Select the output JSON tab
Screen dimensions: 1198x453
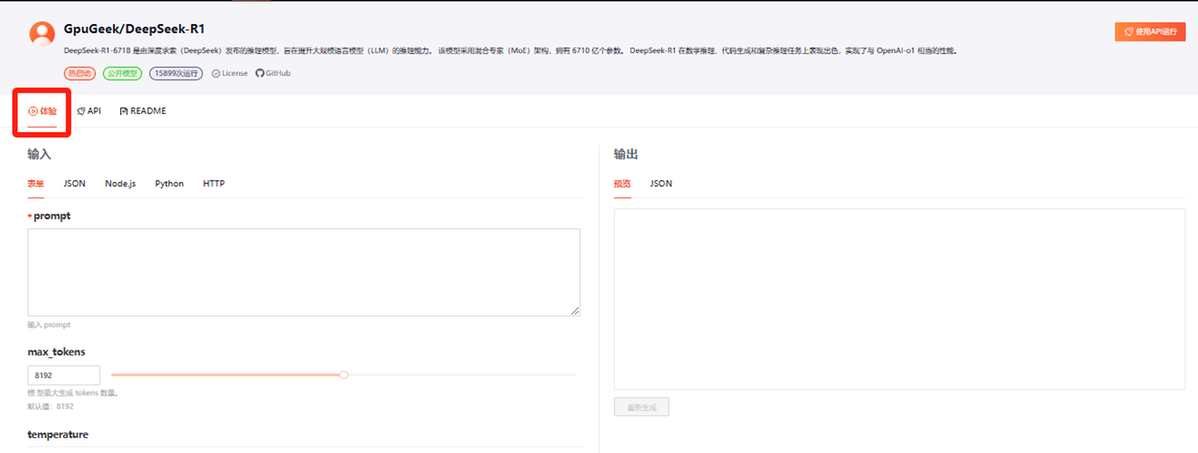pos(661,184)
